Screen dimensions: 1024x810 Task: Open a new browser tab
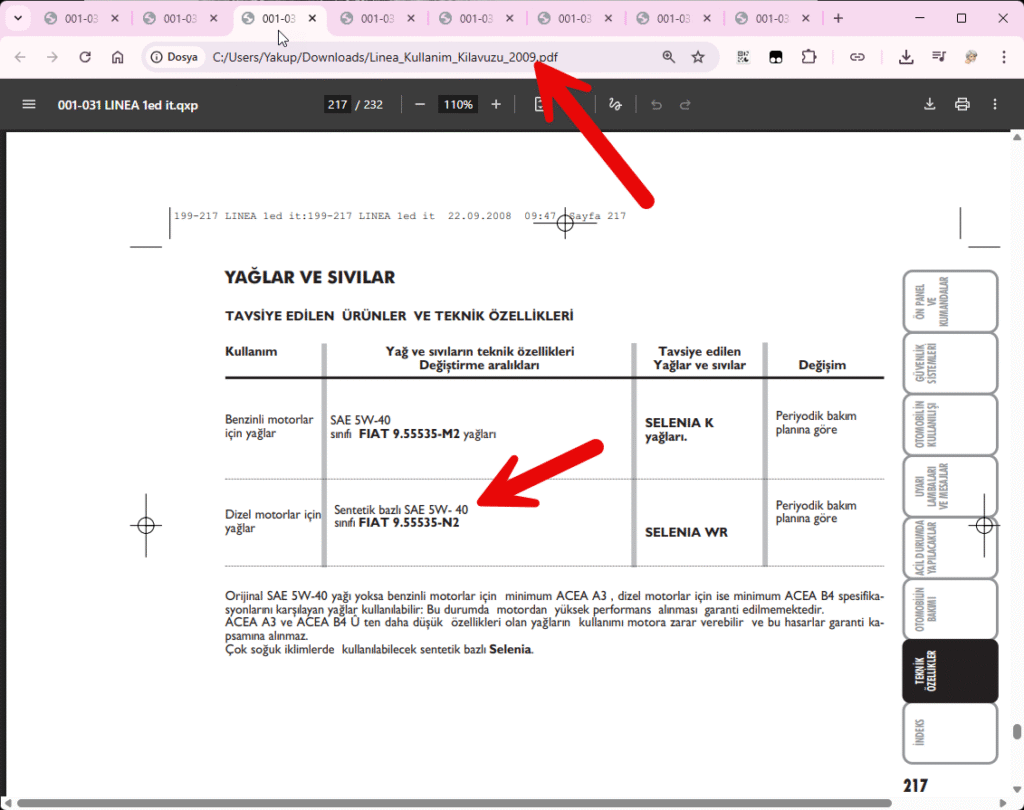pyautogui.click(x=838, y=18)
